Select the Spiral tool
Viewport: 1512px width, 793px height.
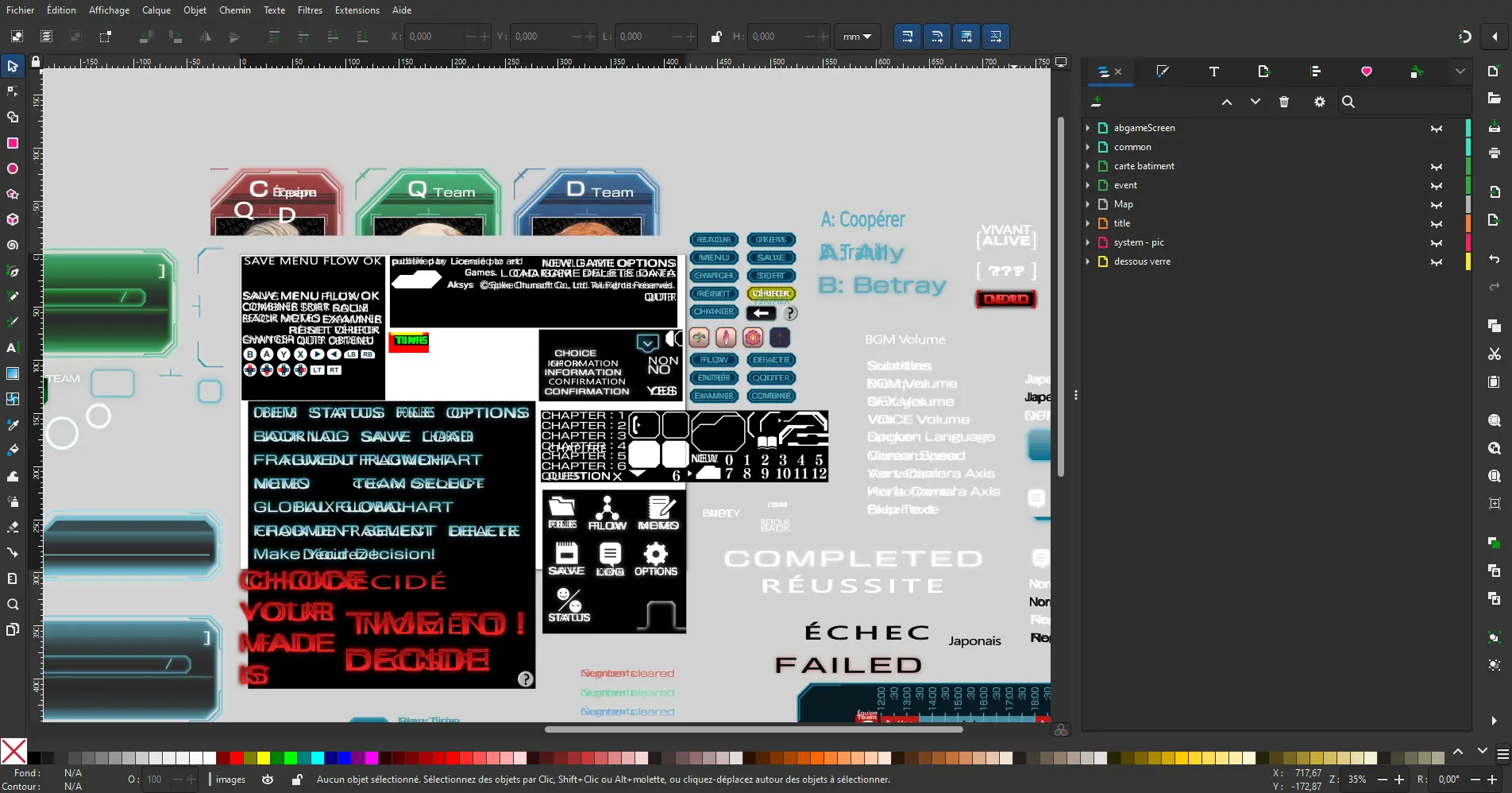click(13, 246)
